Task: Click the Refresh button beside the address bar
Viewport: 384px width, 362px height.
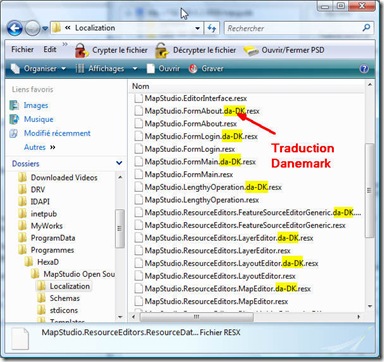Action: click(212, 28)
